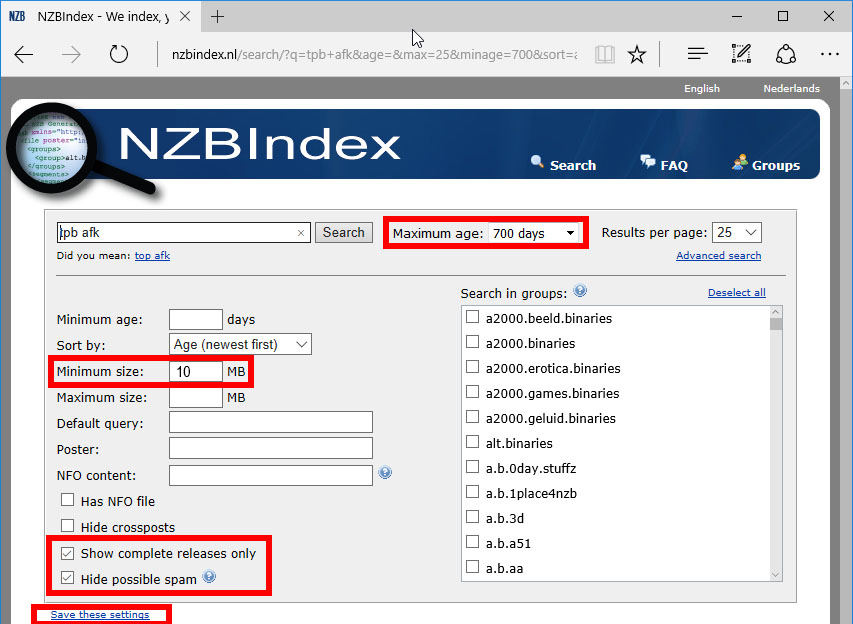Check the a2000.games.binaries group
This screenshot has width=853, height=624.
click(473, 392)
